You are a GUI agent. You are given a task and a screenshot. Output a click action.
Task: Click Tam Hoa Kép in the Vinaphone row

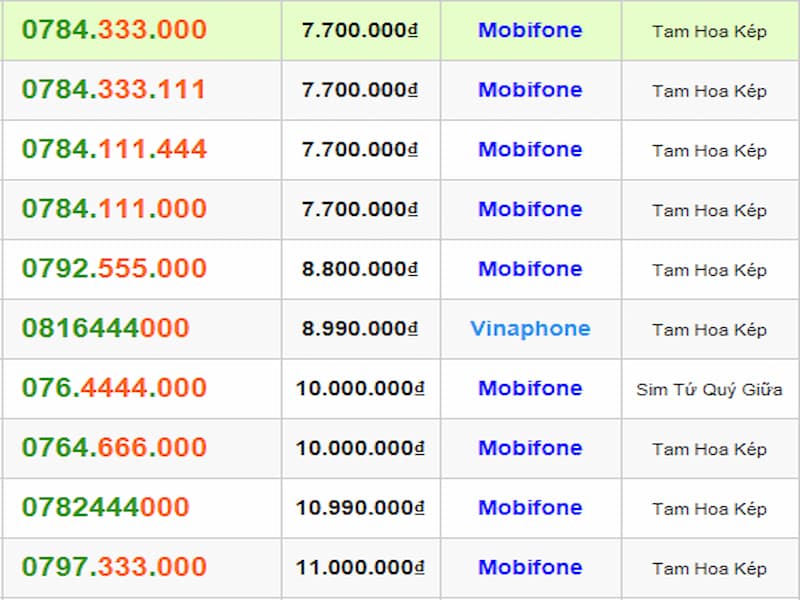pos(709,330)
